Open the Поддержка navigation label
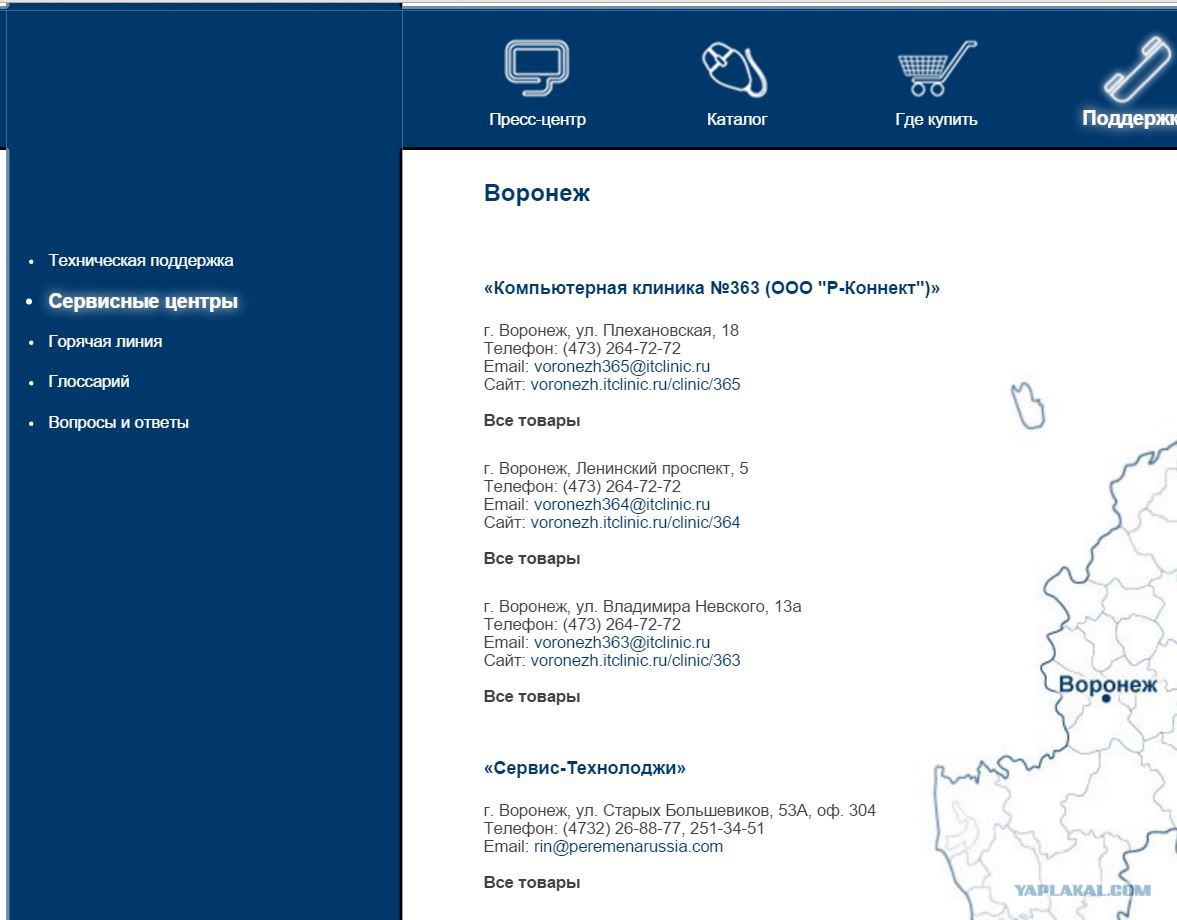 tap(1129, 118)
